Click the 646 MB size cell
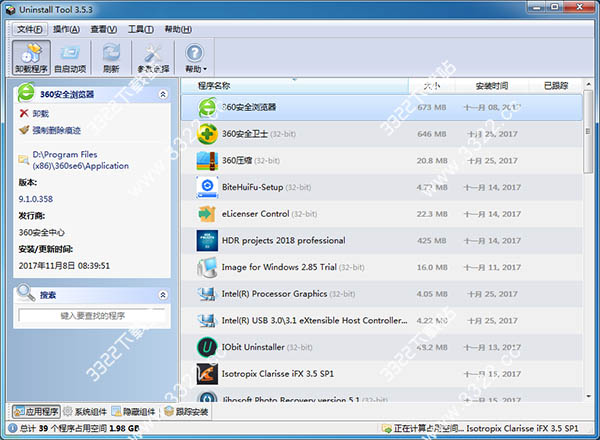 [432, 134]
